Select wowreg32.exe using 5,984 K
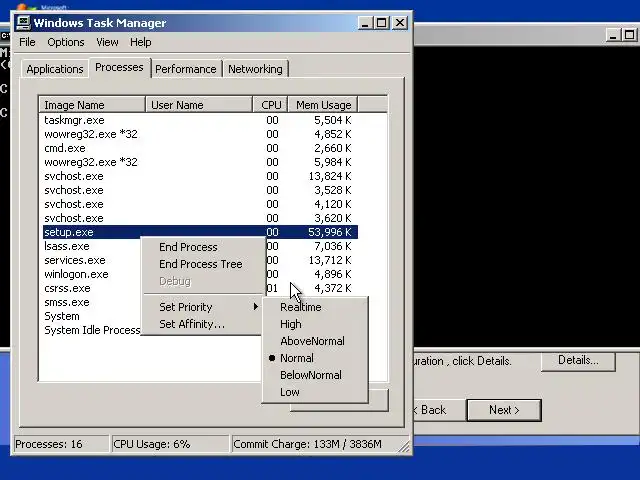Viewport: 640px width, 480px height. click(200, 162)
